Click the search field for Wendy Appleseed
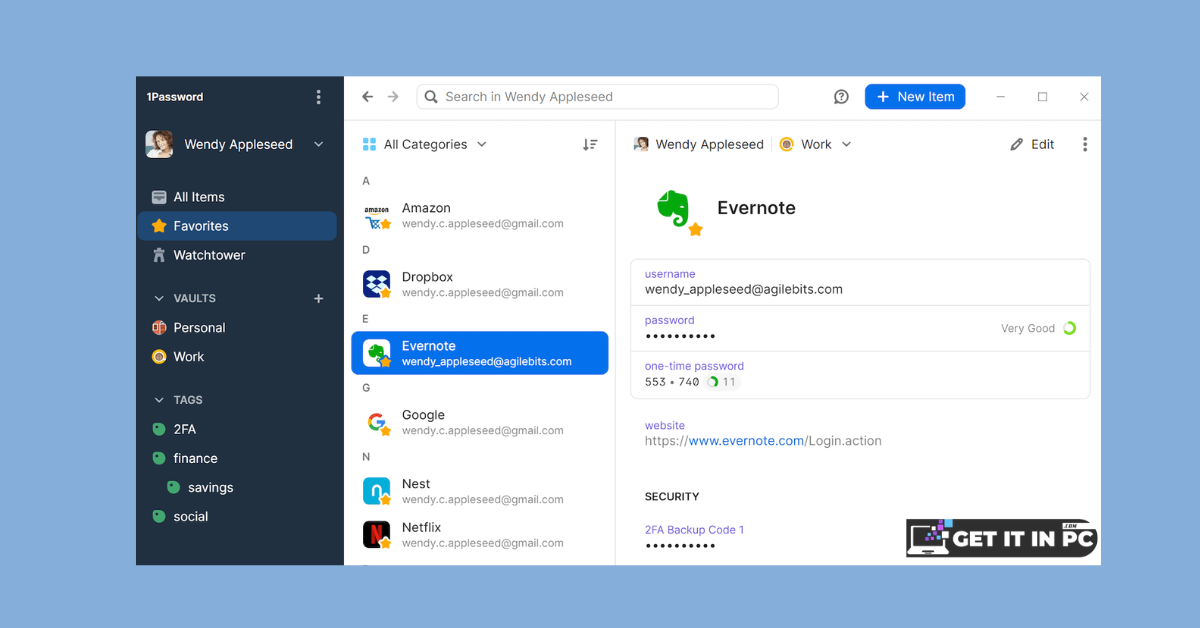 point(597,97)
